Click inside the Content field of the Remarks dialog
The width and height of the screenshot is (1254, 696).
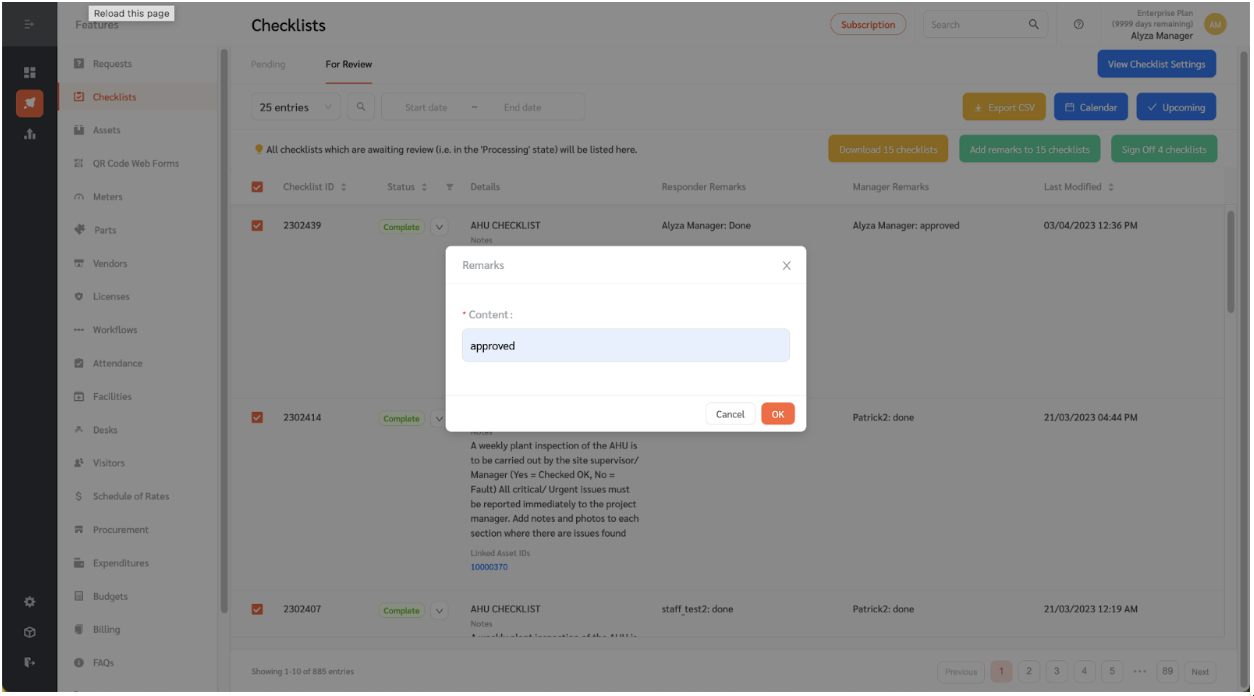click(x=626, y=345)
